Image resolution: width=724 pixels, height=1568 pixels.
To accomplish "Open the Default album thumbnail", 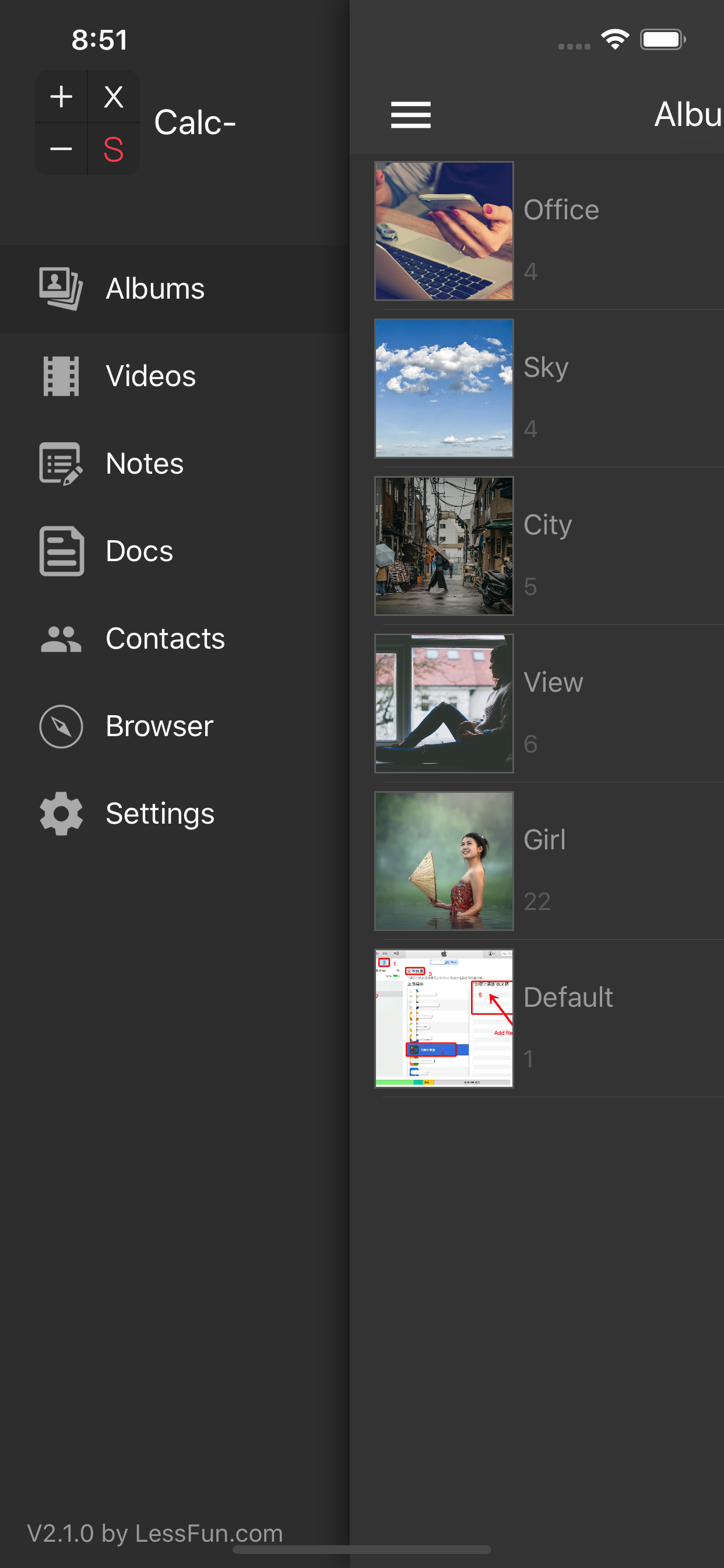I will pyautogui.click(x=444, y=1019).
